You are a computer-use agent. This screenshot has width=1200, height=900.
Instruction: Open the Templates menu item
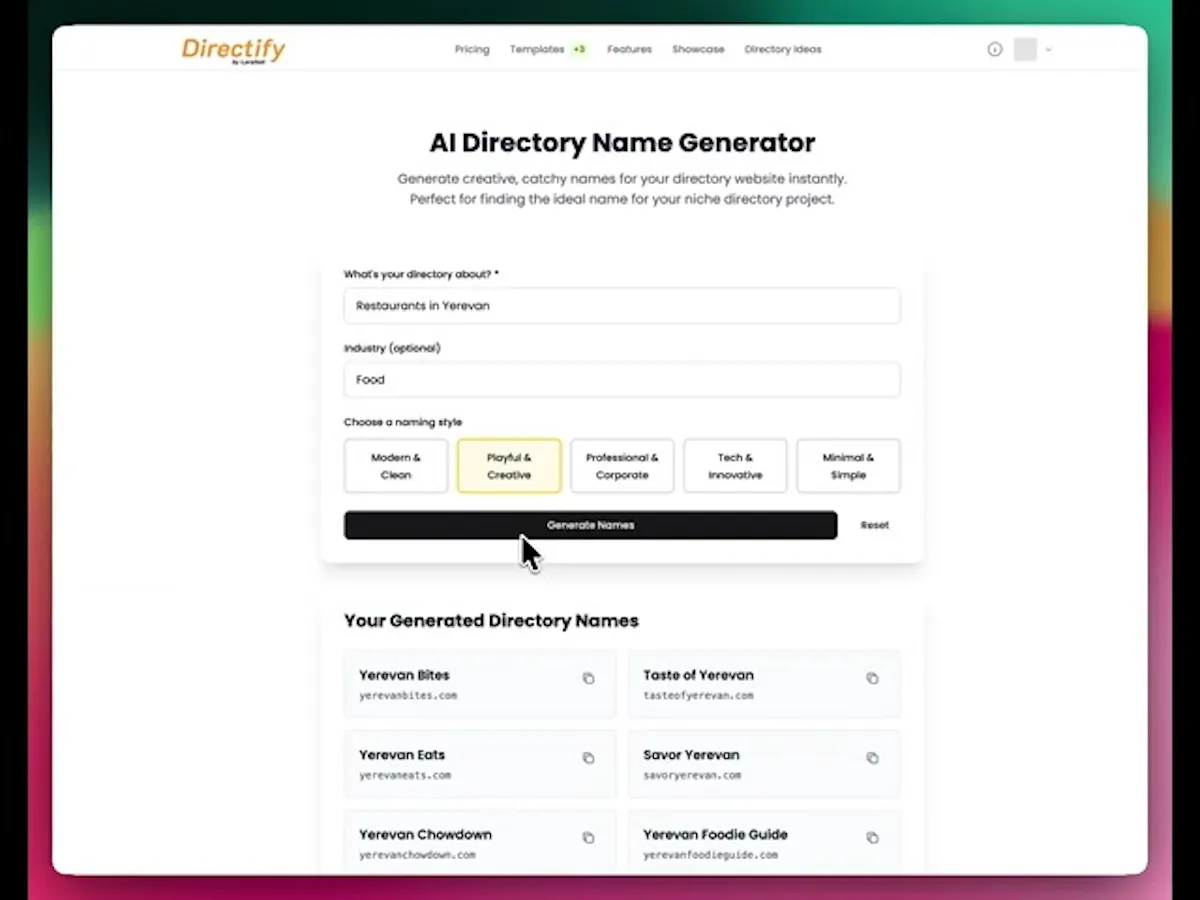click(x=537, y=49)
